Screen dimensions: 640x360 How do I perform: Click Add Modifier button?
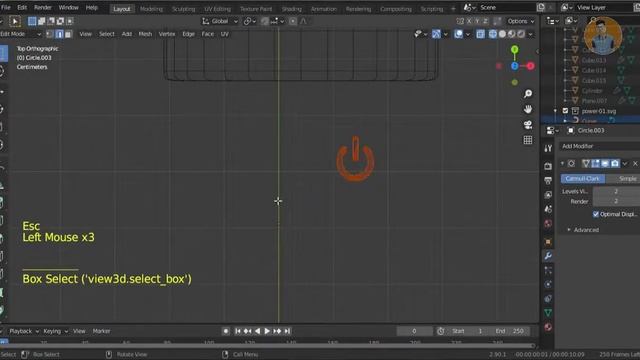click(x=600, y=146)
